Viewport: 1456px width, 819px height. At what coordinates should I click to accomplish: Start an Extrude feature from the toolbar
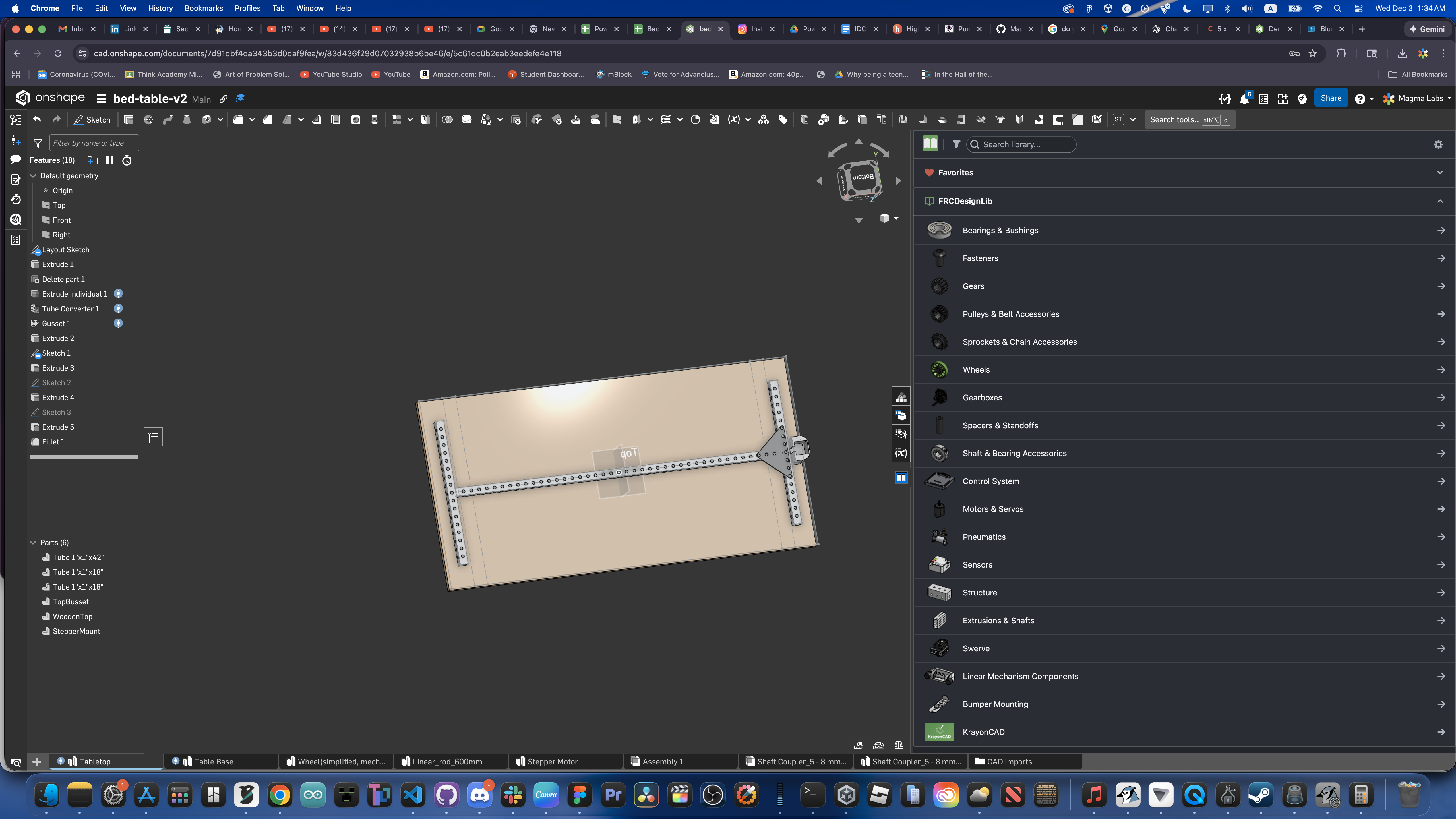[129, 119]
